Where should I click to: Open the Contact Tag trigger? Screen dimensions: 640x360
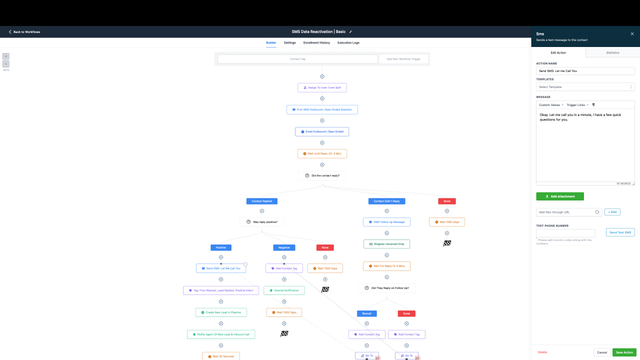tap(298, 59)
